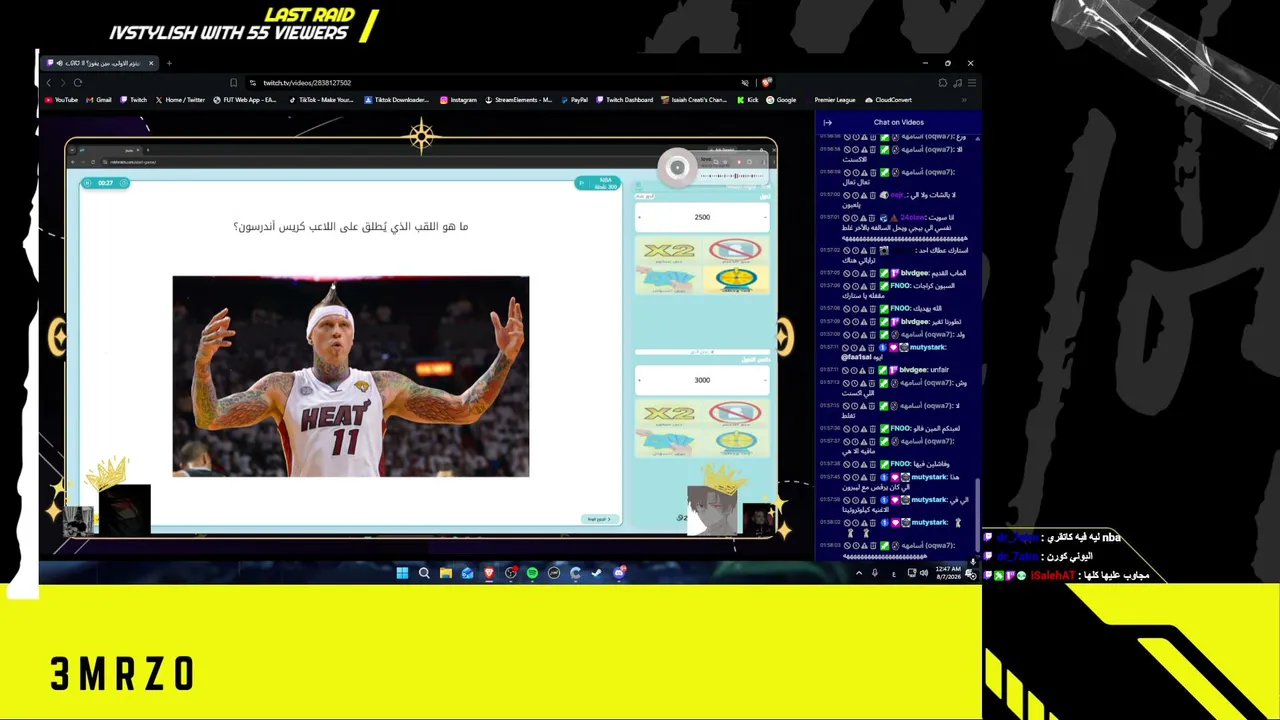The image size is (1280, 720).
Task: Click the CloudConvert bookmark icon
Action: click(869, 100)
